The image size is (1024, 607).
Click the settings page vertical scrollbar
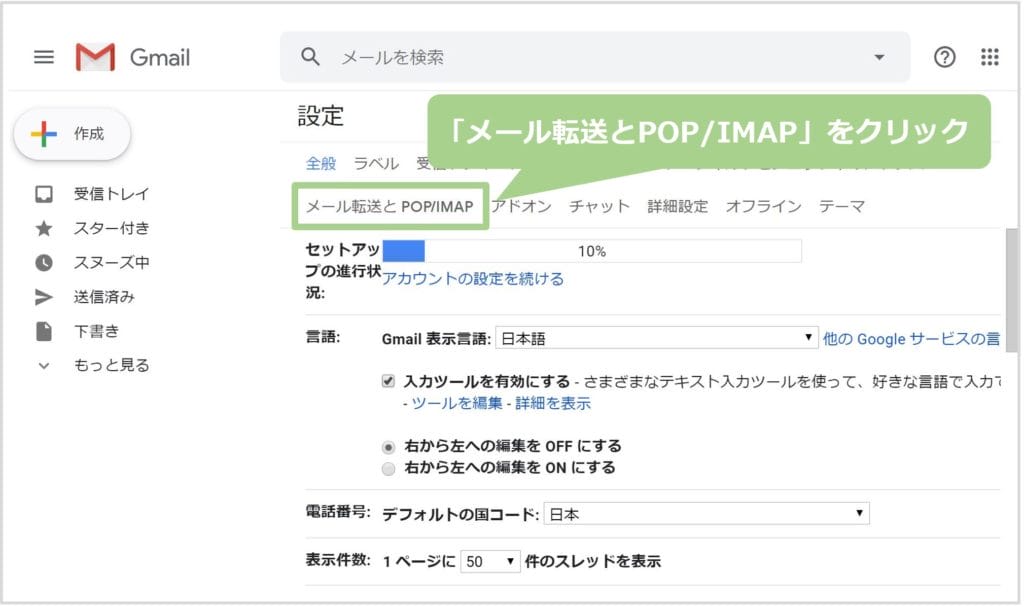(x=1012, y=290)
